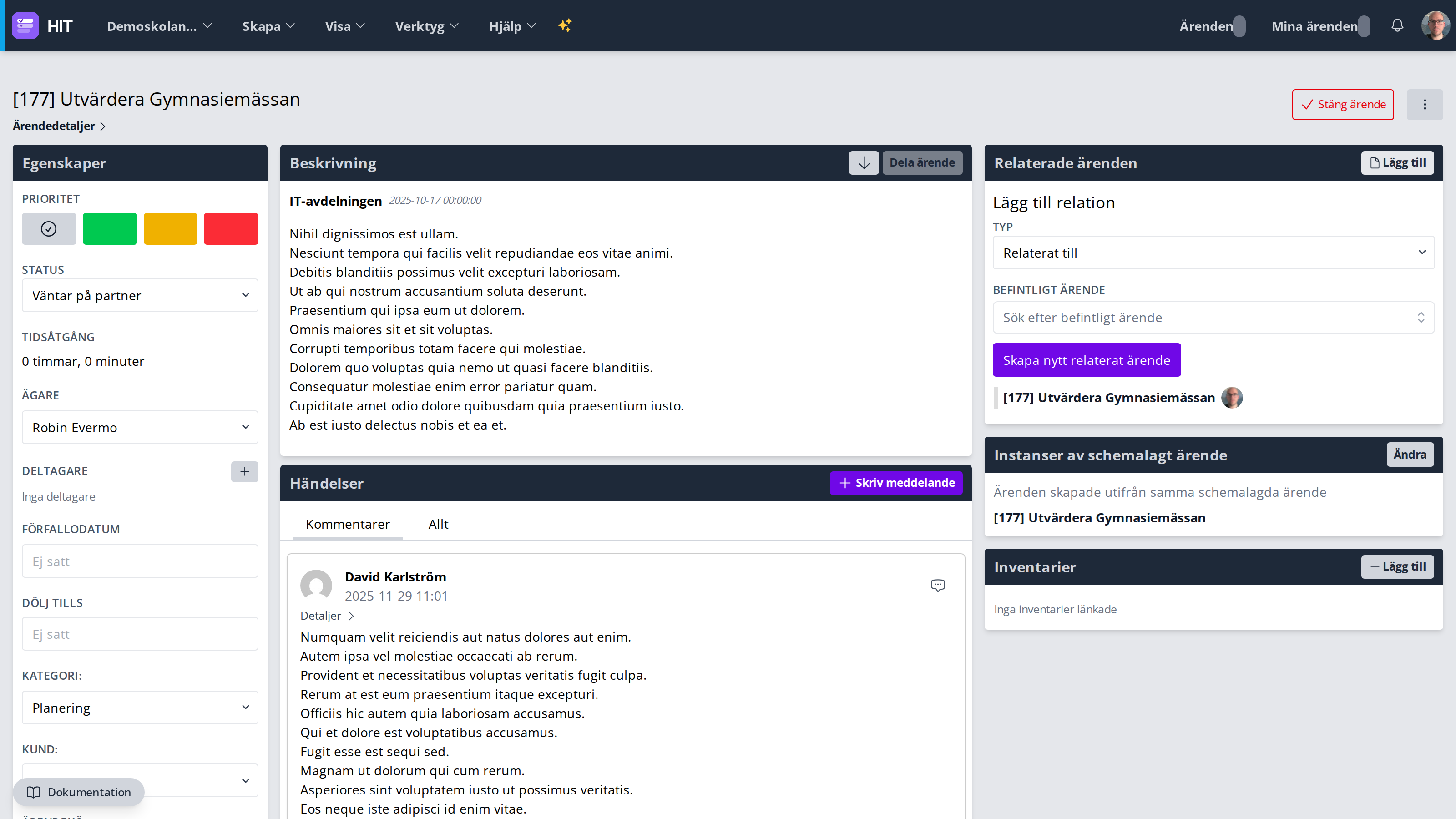Screen dimensions: 1456x819
Task: Reply to David Karlström's comment
Action: (x=938, y=586)
